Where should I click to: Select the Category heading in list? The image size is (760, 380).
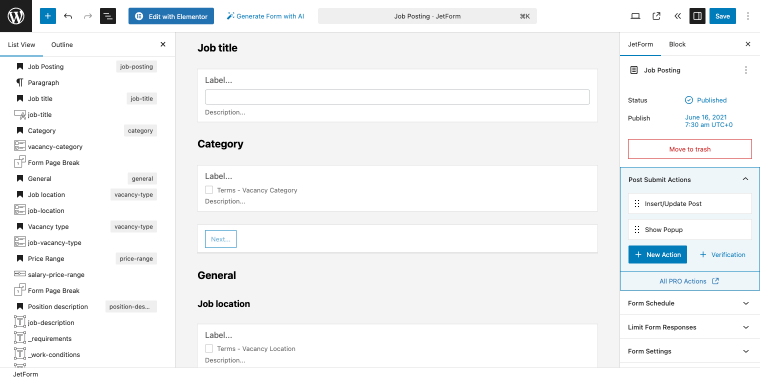tap(42, 130)
